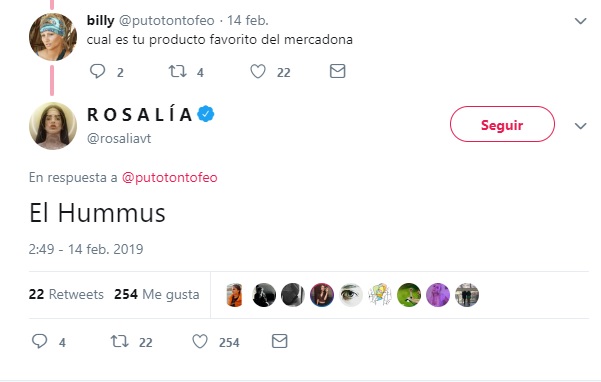
Task: Open Rosalía's profile avatar
Action: [x=53, y=126]
